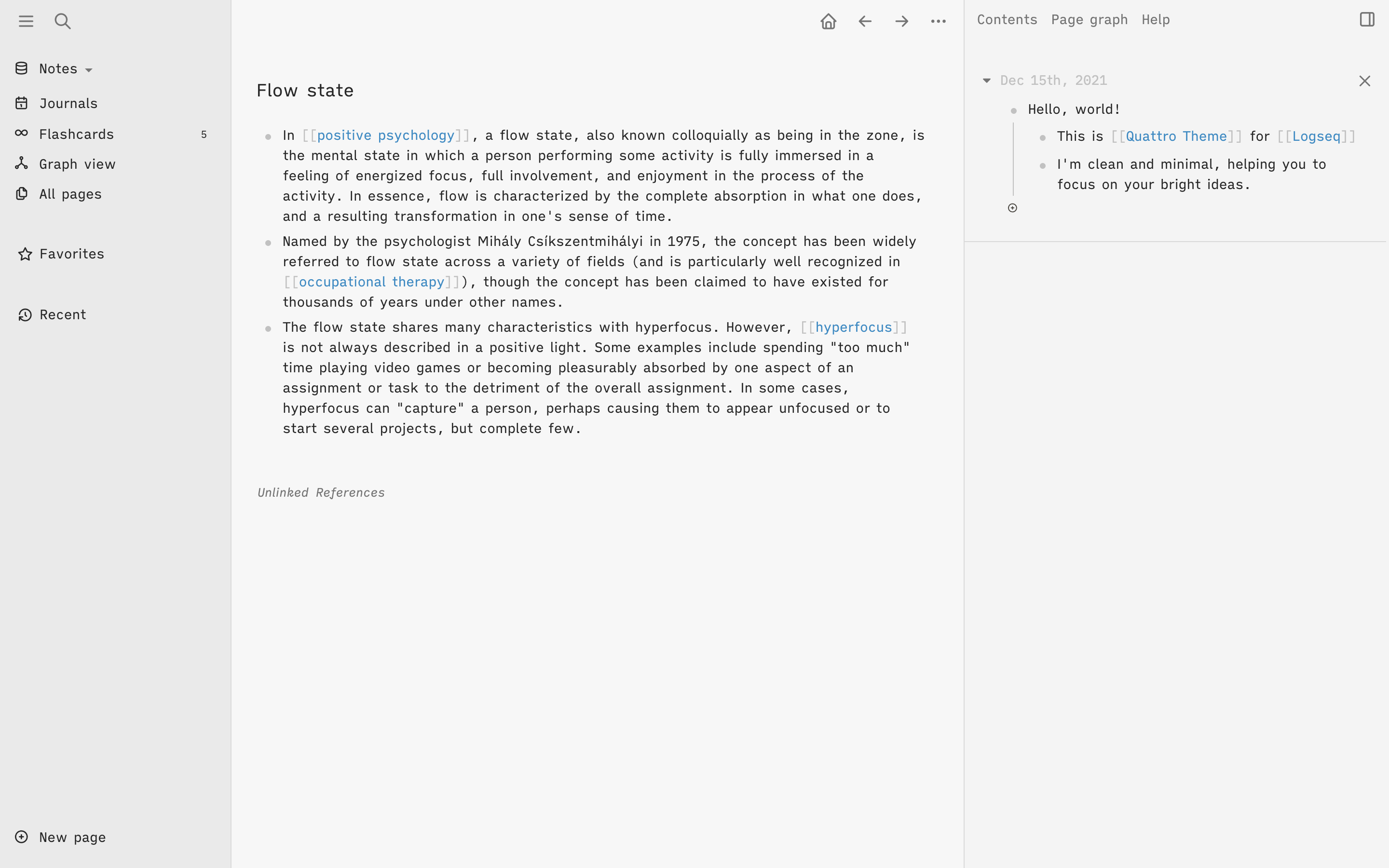This screenshot has width=1389, height=868.
Task: Navigate back with left arrow
Action: (x=865, y=21)
